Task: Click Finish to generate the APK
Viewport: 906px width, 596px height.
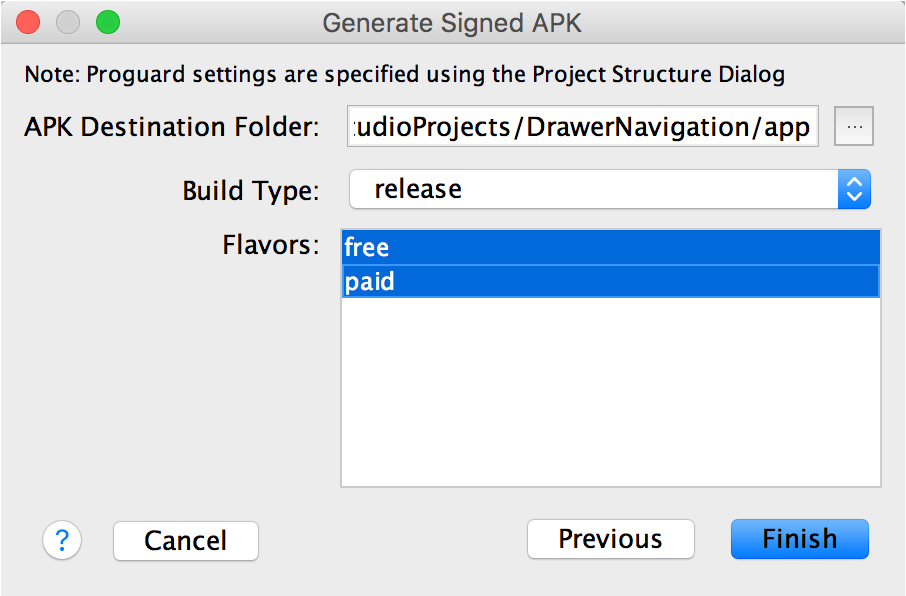Action: tap(799, 539)
